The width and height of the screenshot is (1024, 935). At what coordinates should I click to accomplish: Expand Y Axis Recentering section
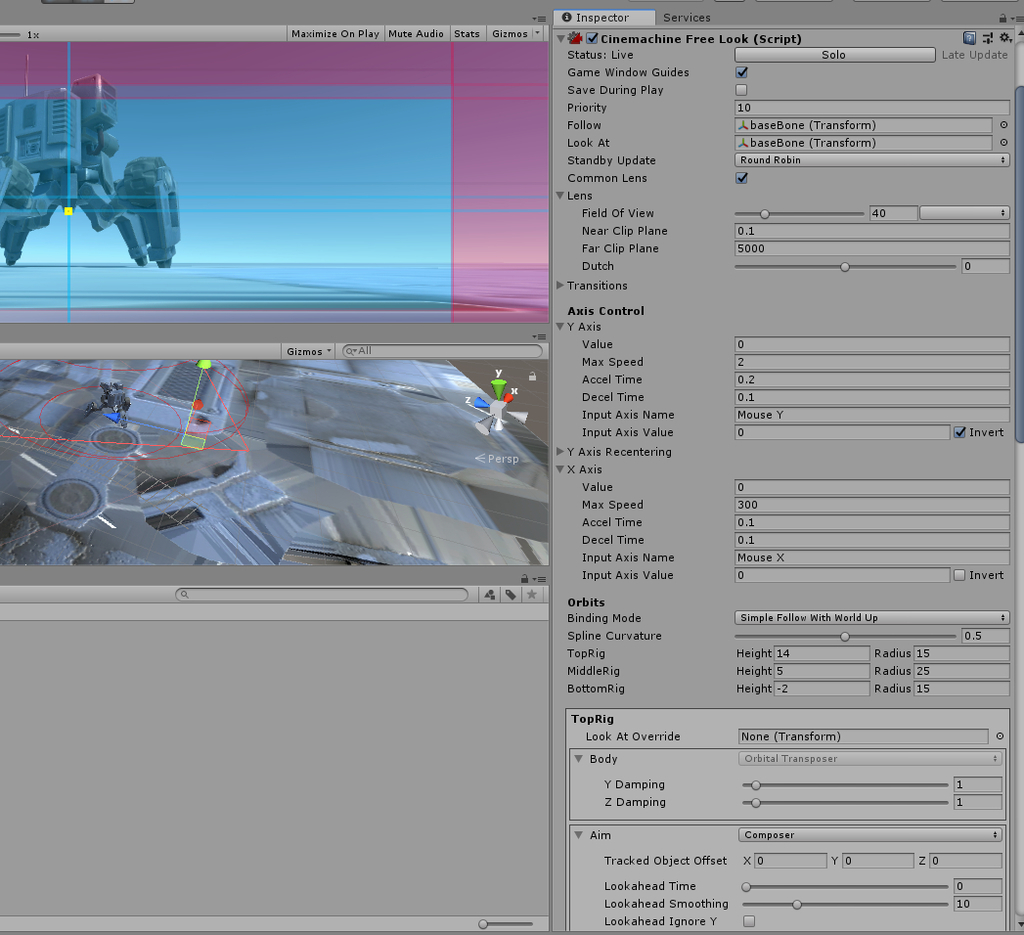pos(560,452)
